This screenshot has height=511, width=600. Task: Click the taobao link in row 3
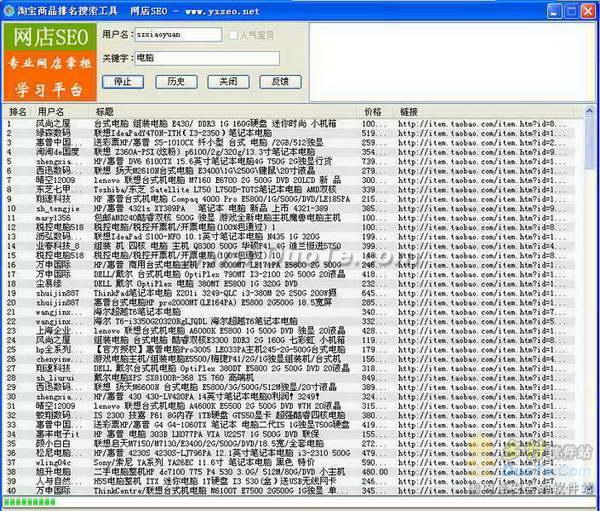pos(482,142)
